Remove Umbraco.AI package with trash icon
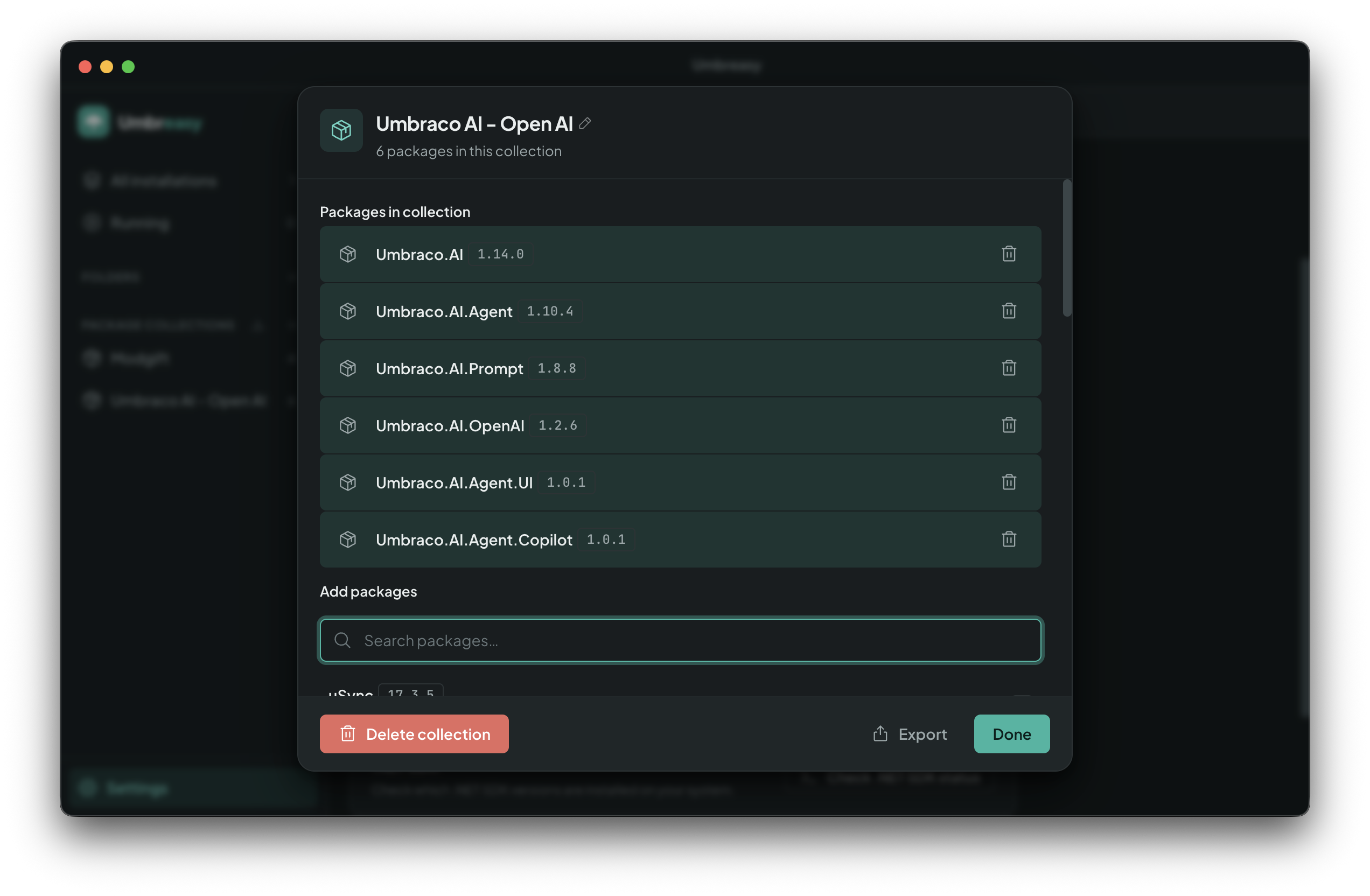1370x896 pixels. [1009, 254]
